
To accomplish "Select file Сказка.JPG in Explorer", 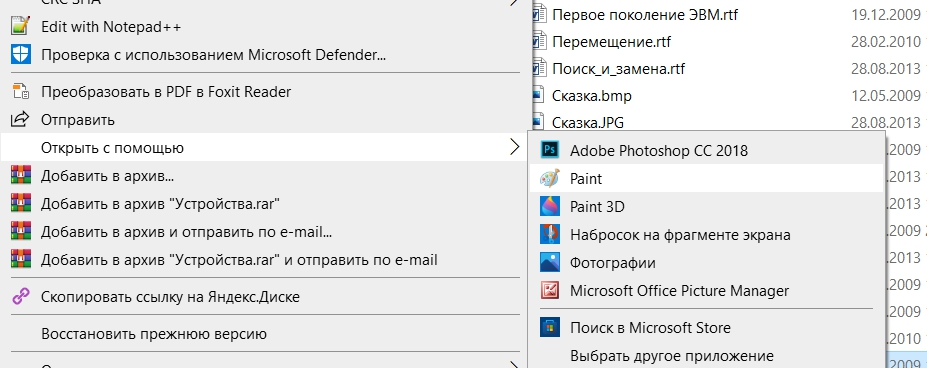I will (588, 122).
